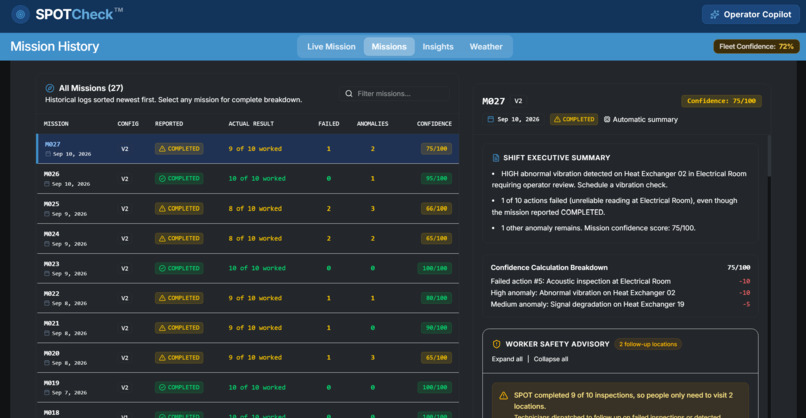
Task: Open mission M024 in the list
Action: coord(248,238)
